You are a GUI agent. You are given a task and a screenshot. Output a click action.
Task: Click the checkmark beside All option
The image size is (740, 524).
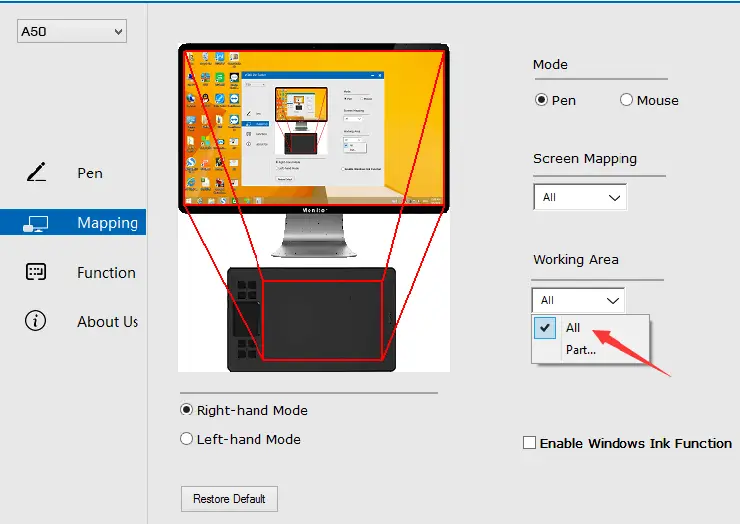pyautogui.click(x=545, y=328)
